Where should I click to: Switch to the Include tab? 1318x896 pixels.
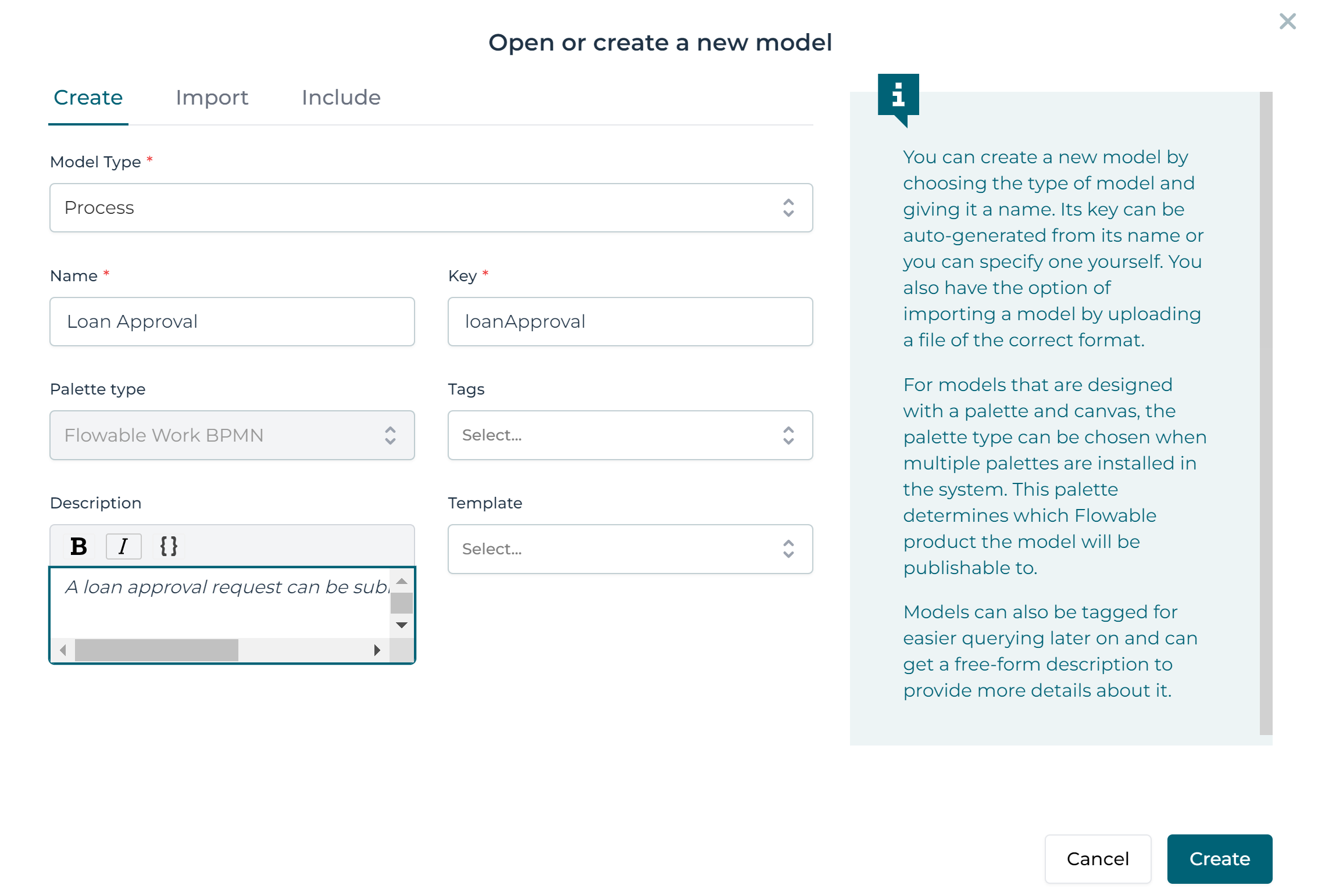(341, 97)
